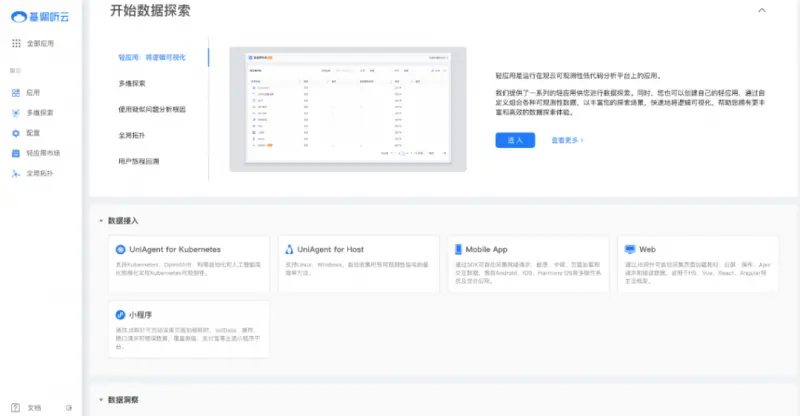The width and height of the screenshot is (800, 416).
Task: Click the 应用 sidebar icon
Action: (x=16, y=92)
